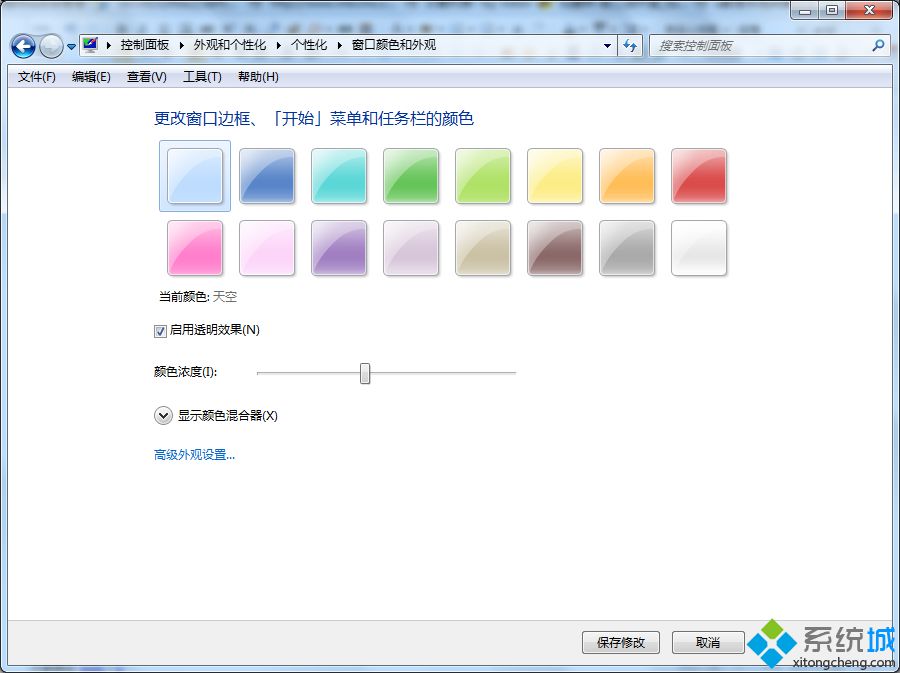Select the yellow color swatch
The height and width of the screenshot is (673, 900).
[555, 176]
